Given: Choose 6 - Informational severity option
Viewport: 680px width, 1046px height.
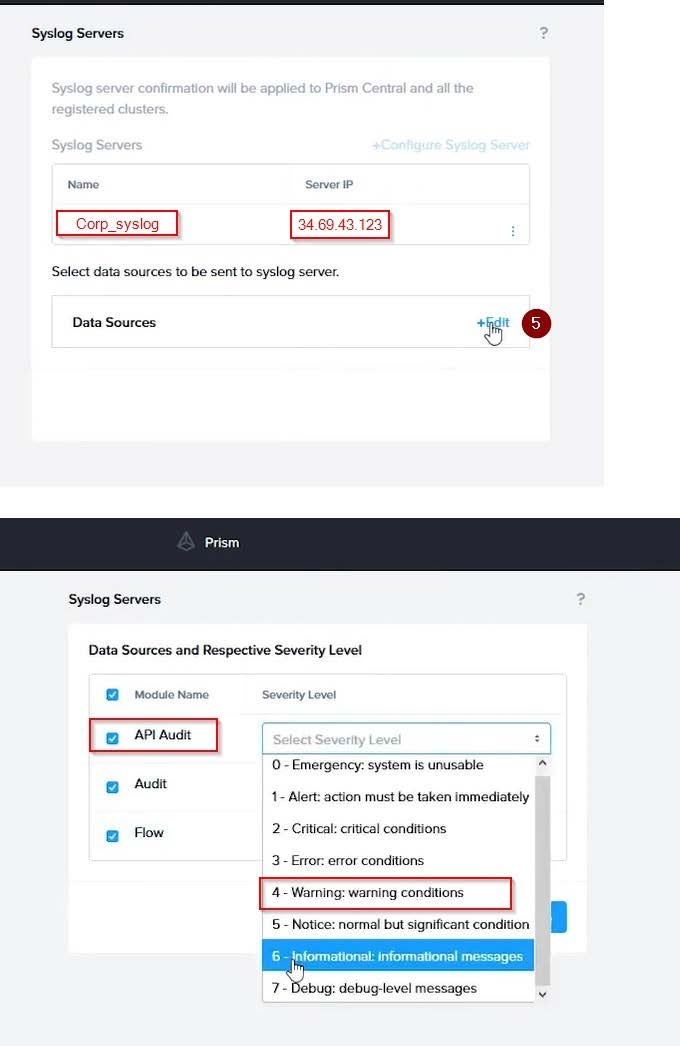Looking at the screenshot, I should point(397,956).
